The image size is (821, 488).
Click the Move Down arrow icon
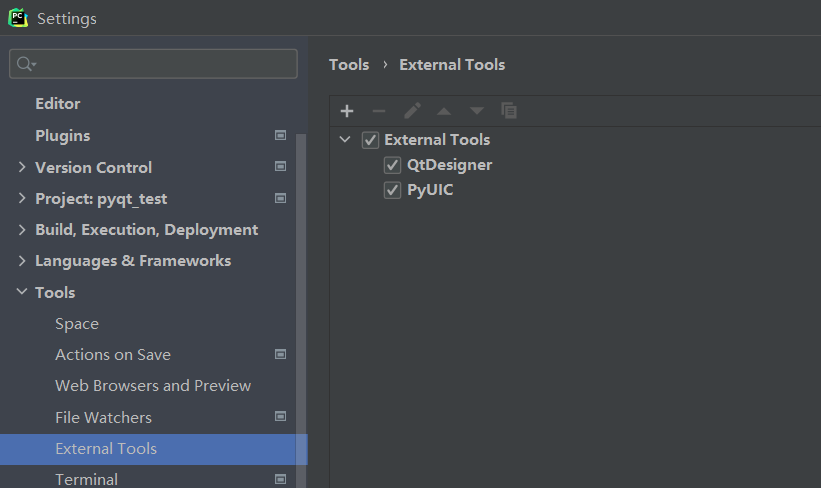[477, 111]
